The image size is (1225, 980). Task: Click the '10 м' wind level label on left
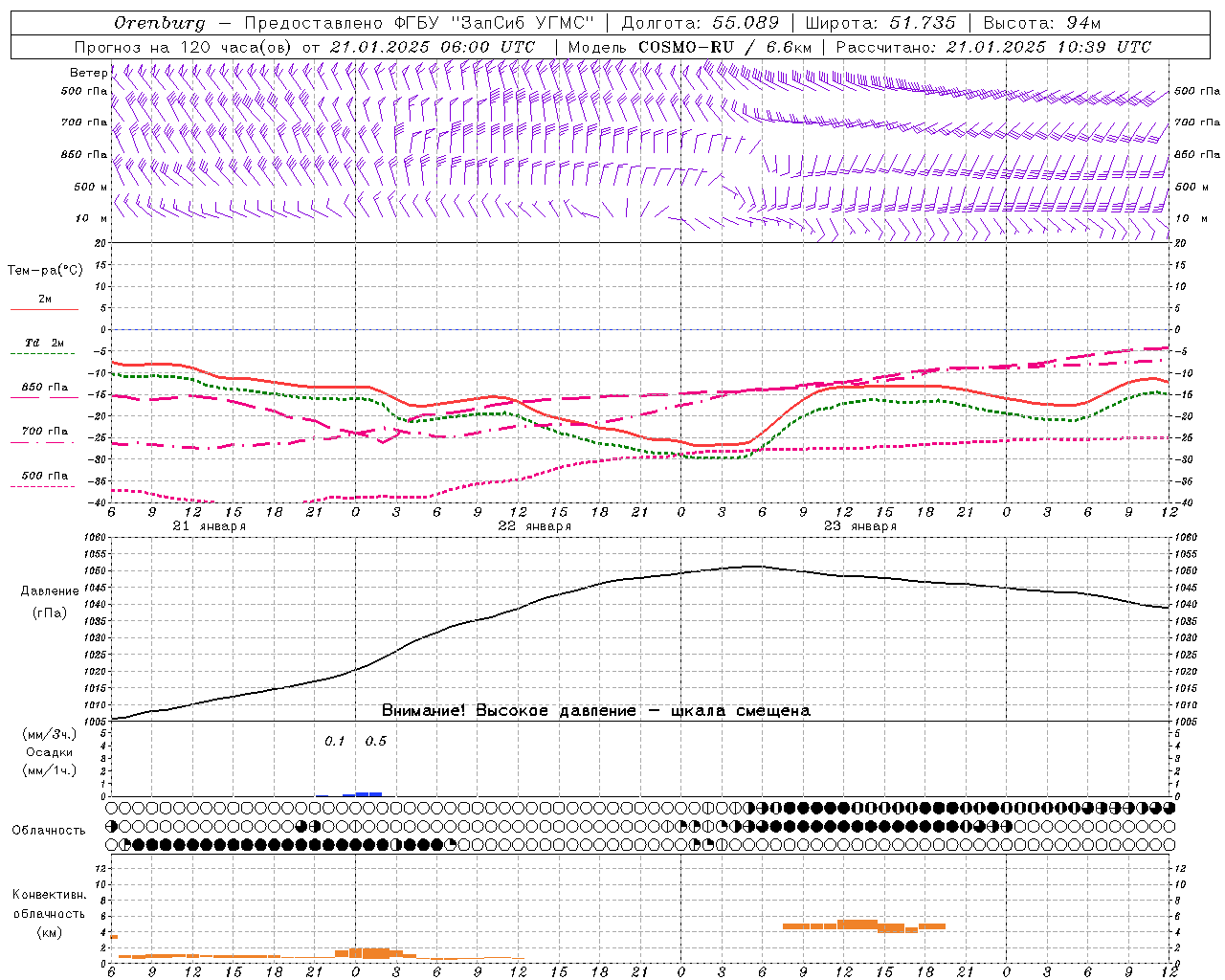click(x=91, y=218)
